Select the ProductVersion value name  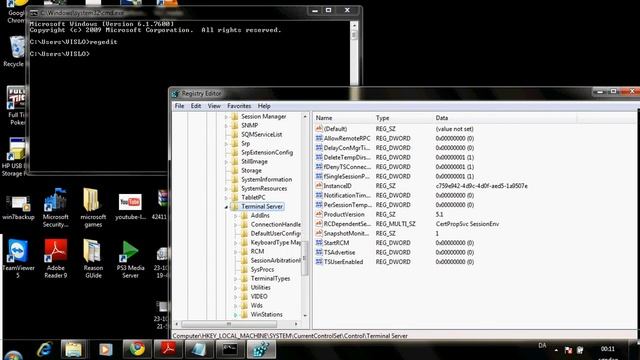coord(344,214)
